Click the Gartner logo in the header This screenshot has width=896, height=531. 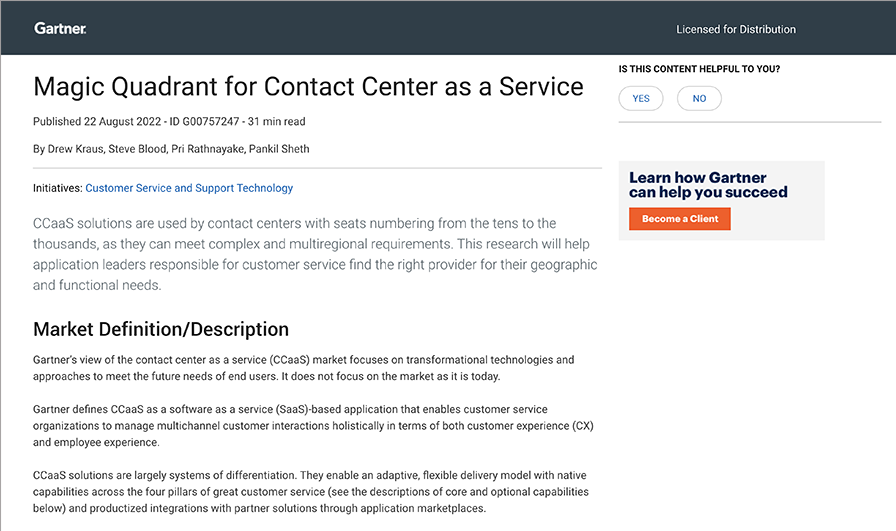pos(60,29)
